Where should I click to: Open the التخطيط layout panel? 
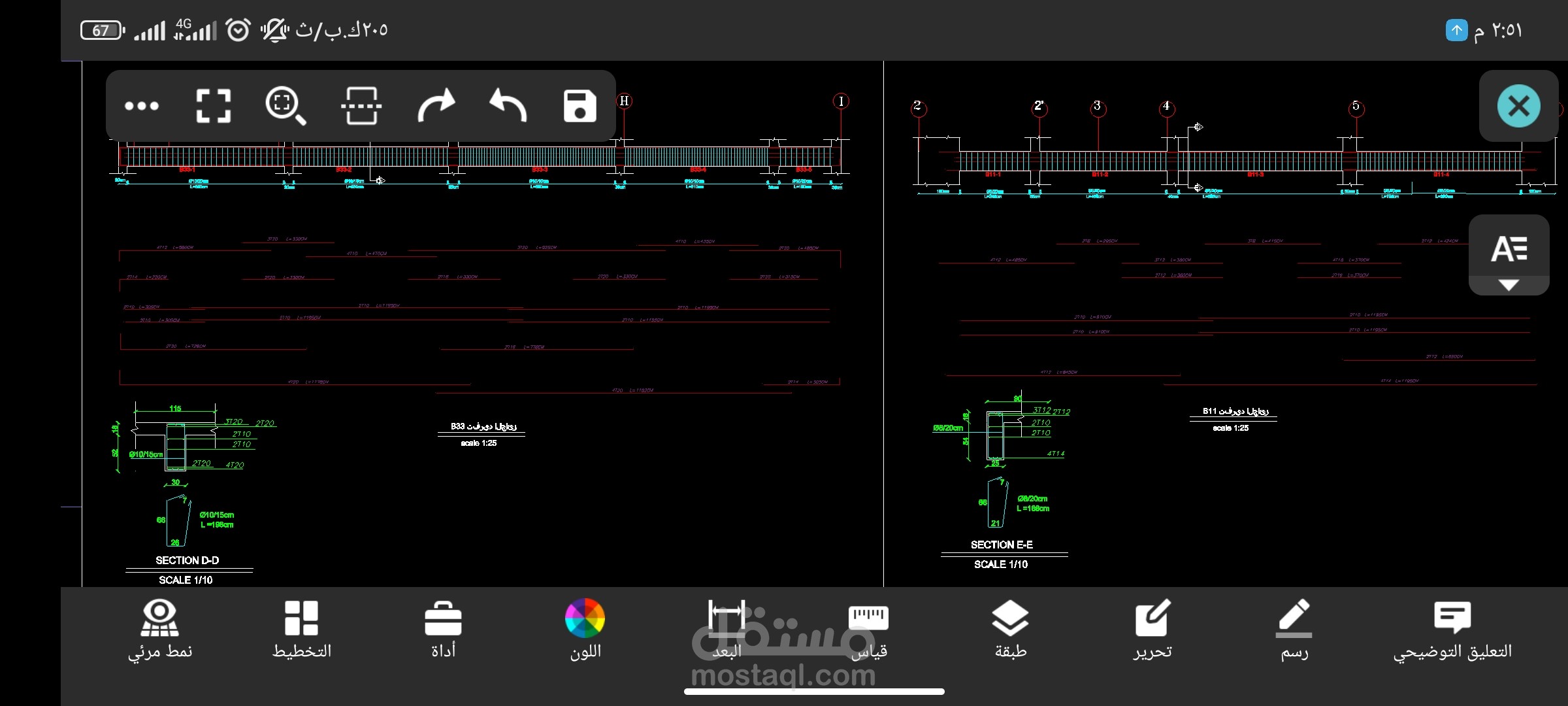click(302, 630)
